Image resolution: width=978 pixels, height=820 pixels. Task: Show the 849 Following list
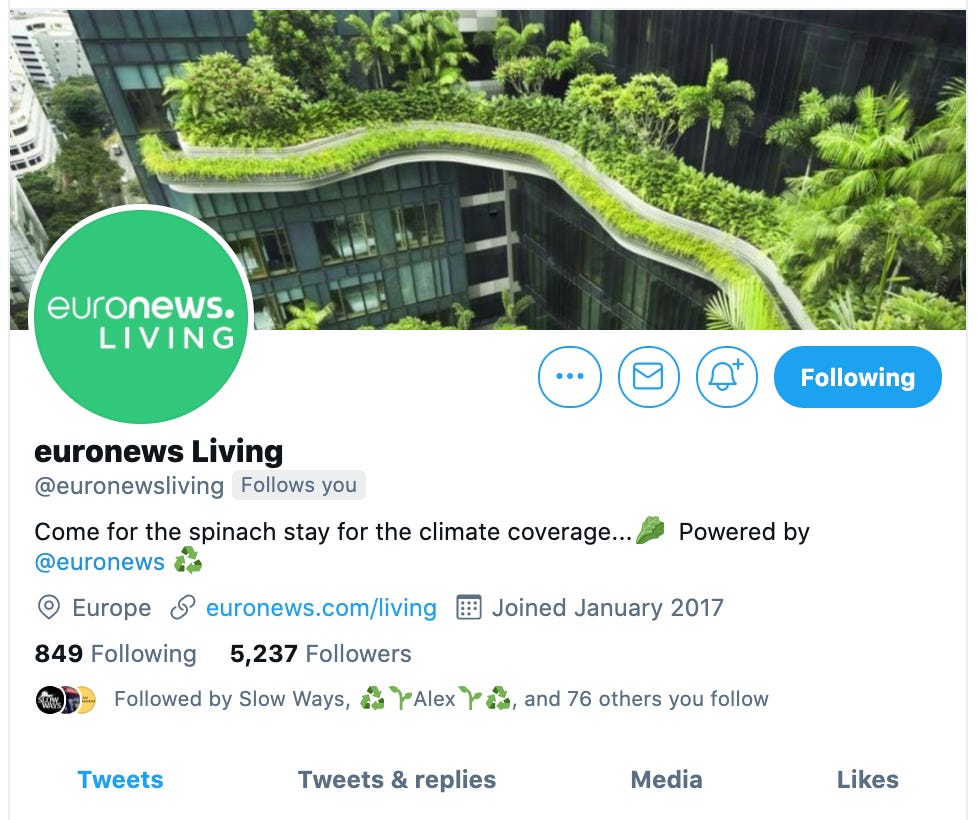[x=115, y=654]
